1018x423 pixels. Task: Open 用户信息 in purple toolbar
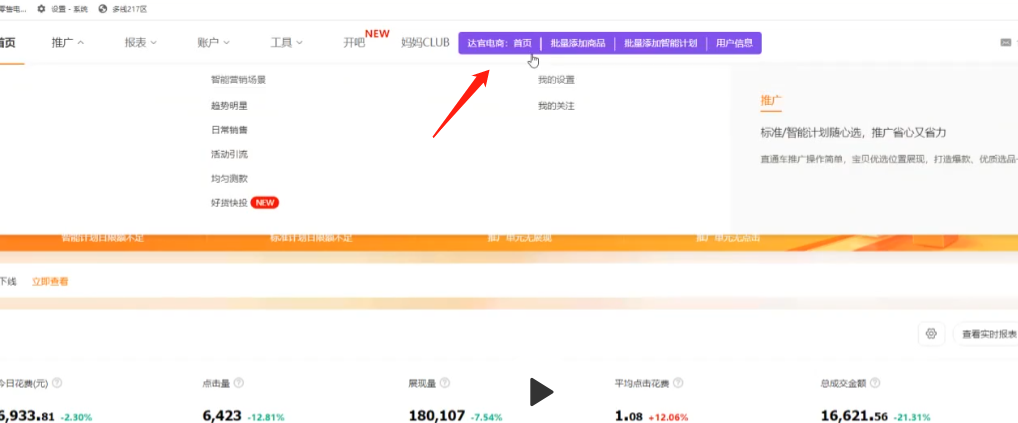click(x=734, y=44)
